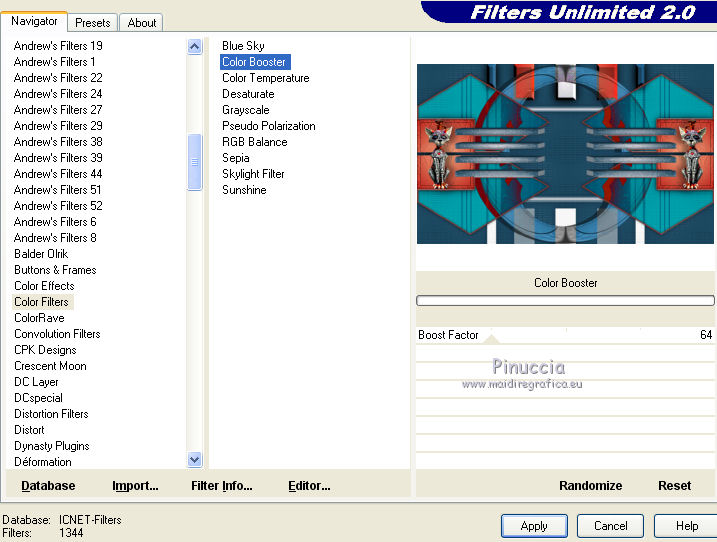Click the Boost Factor value 64
This screenshot has width=717, height=542.
[x=706, y=335]
